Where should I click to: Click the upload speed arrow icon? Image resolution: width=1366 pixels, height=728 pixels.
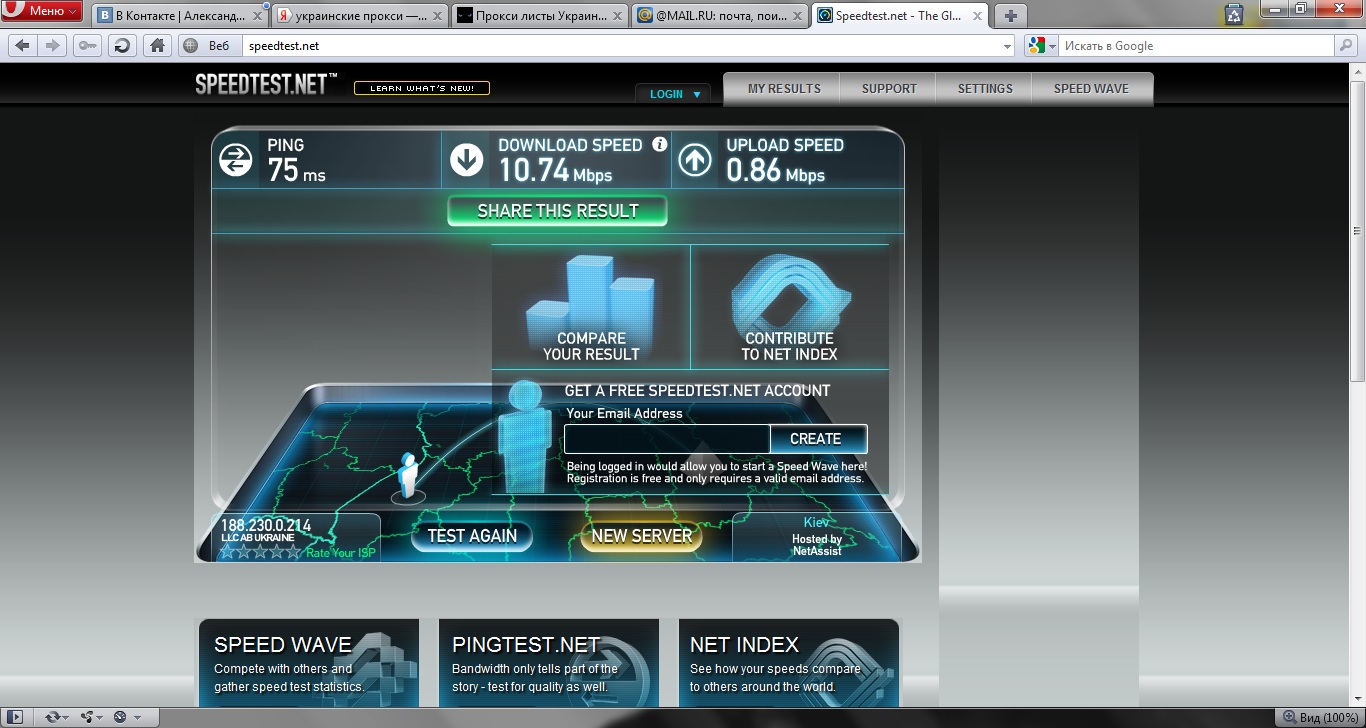click(695, 160)
